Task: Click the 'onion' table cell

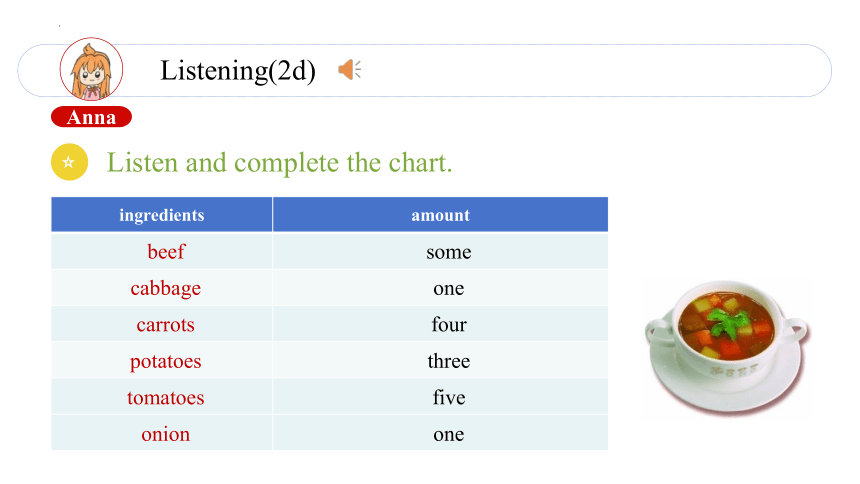Action: 162,433
